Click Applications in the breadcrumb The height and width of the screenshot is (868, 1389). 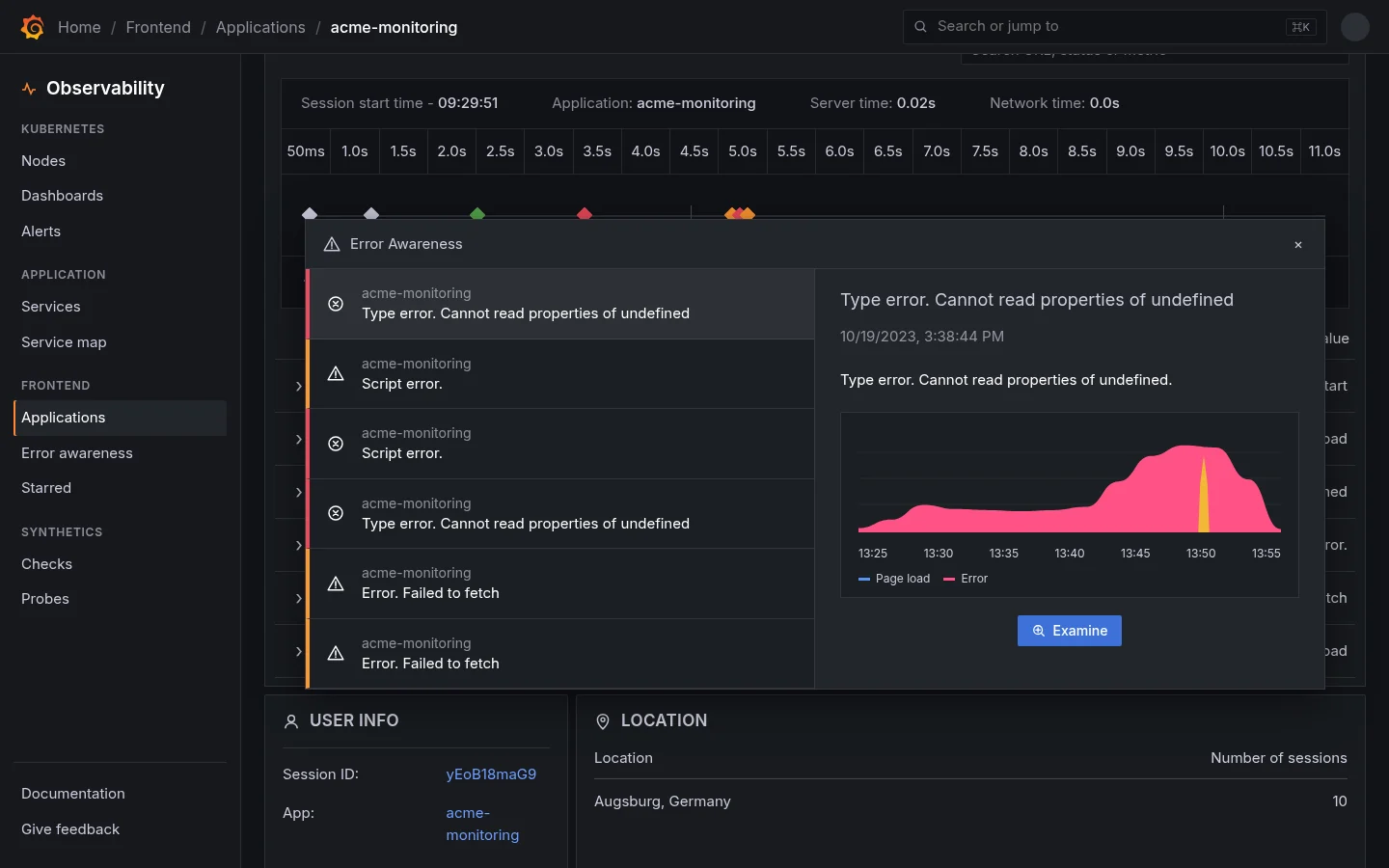[260, 27]
